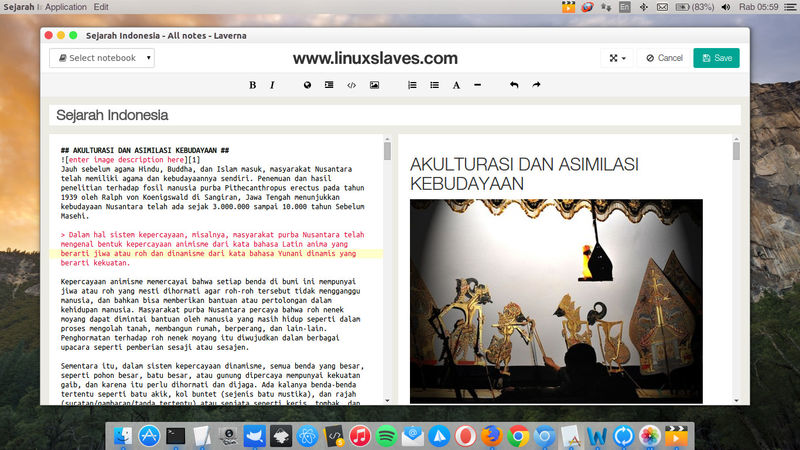Click the wayang image in the preview
Screen dimensions: 800x450
(556, 301)
